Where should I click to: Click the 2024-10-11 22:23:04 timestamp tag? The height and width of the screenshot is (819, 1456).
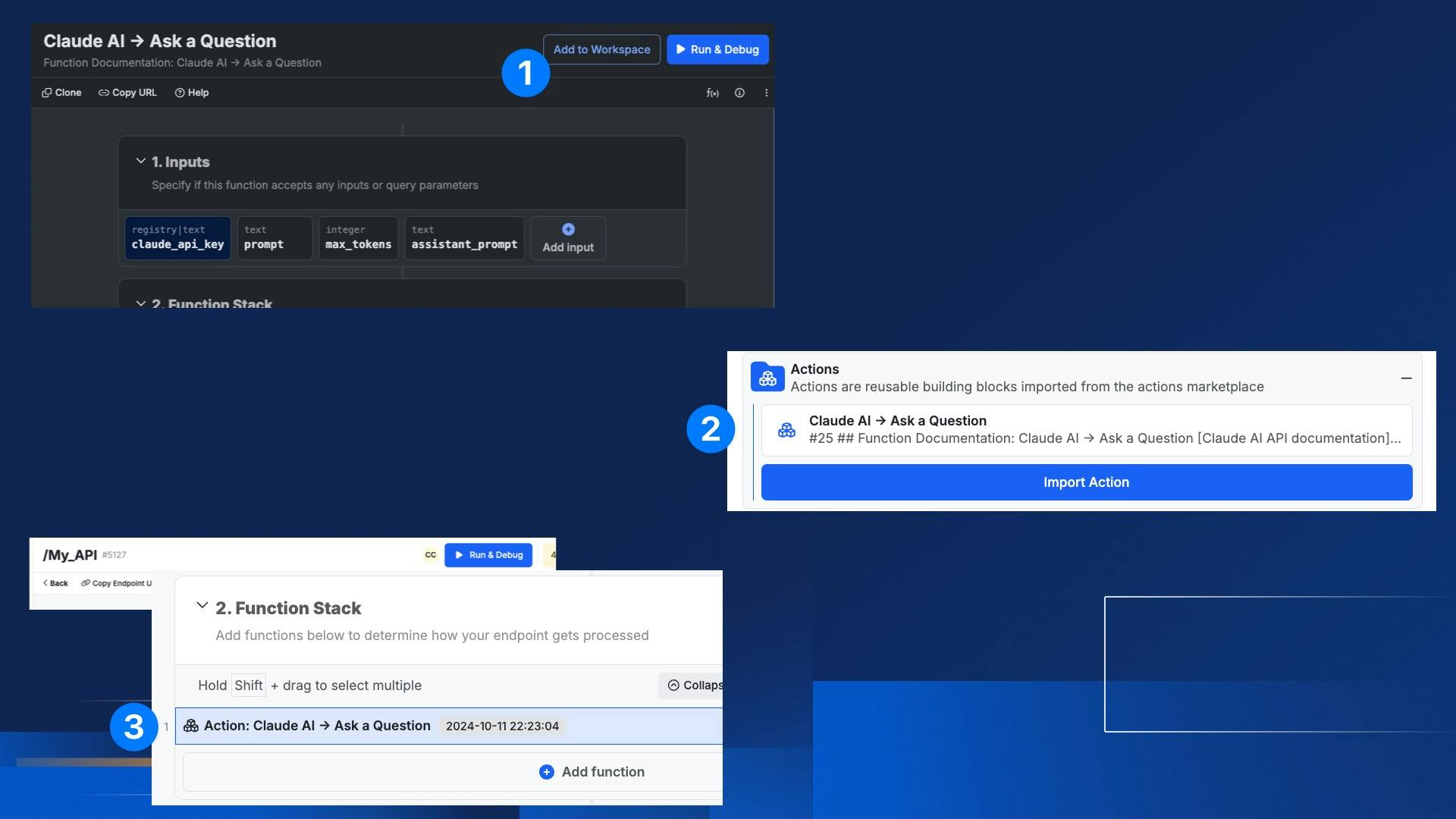click(502, 726)
